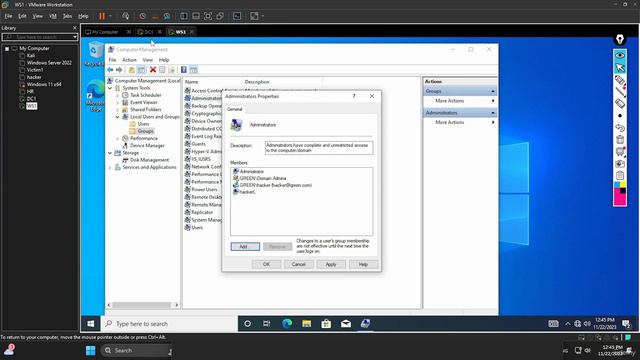Click the host Windows Start button
The width and height of the screenshot is (640, 360).
90,350
